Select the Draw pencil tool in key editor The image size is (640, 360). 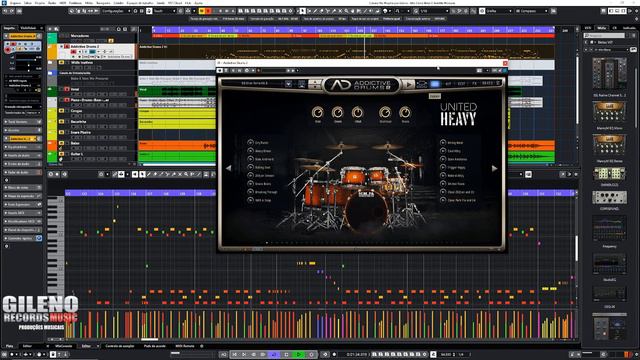149,174
